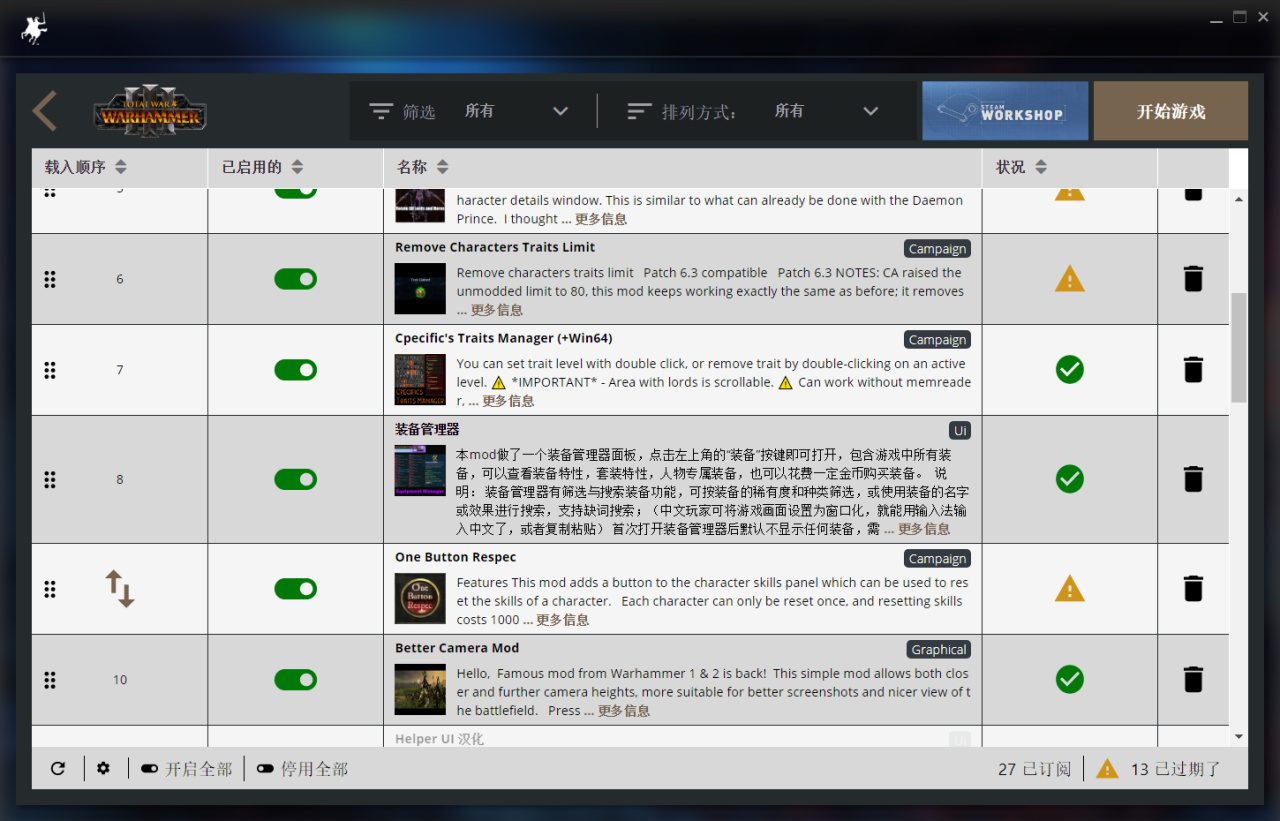1280x821 pixels.
Task: Click the warning status icon for One Button Respec
Action: (1069, 588)
